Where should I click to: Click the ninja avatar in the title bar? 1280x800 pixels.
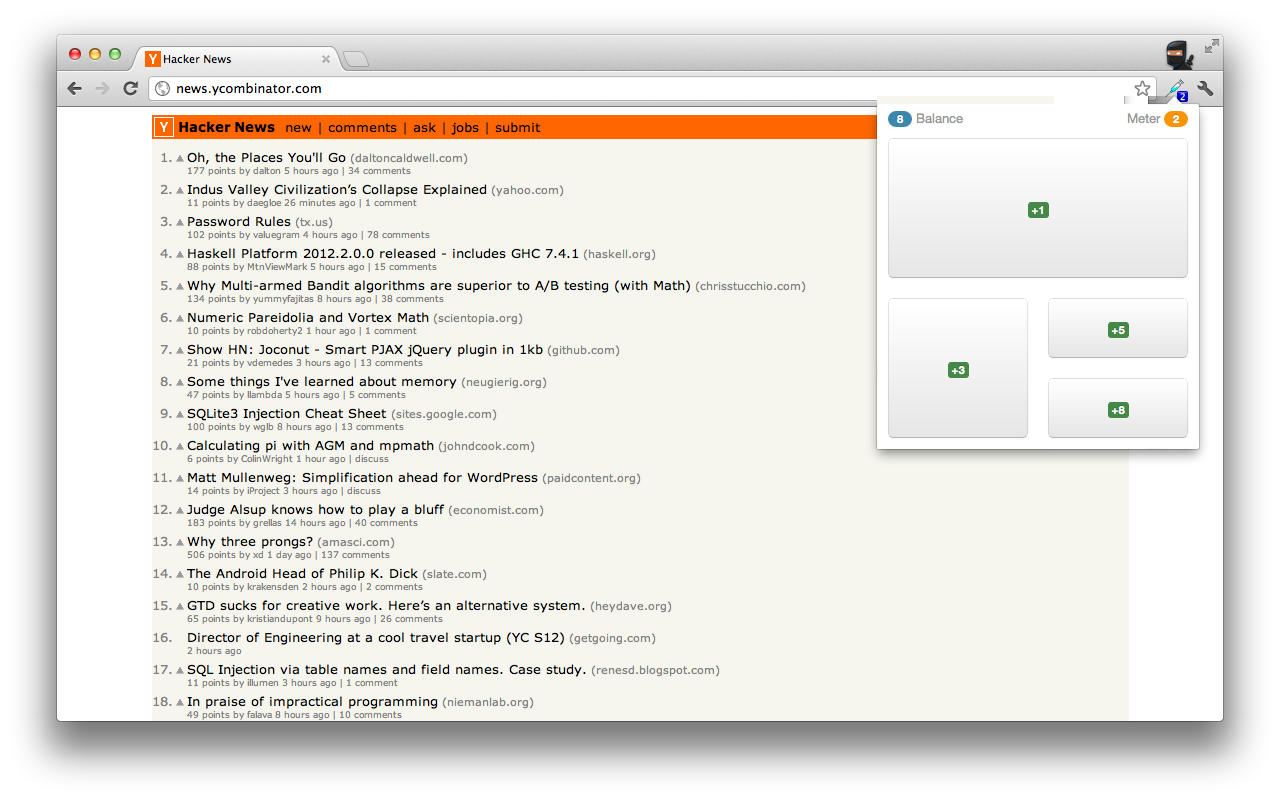click(x=1179, y=55)
